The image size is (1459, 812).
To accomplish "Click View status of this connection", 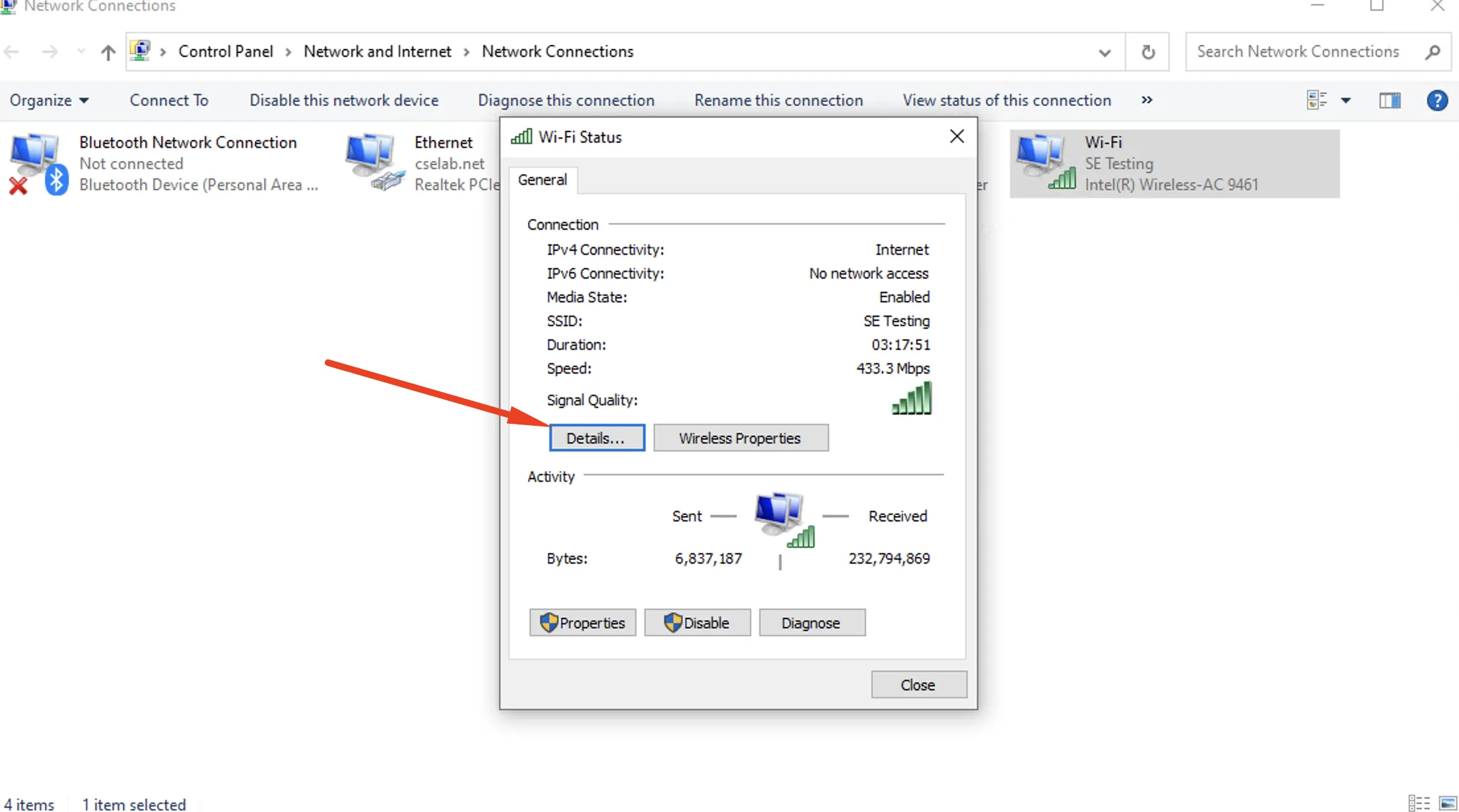I will coord(1007,100).
